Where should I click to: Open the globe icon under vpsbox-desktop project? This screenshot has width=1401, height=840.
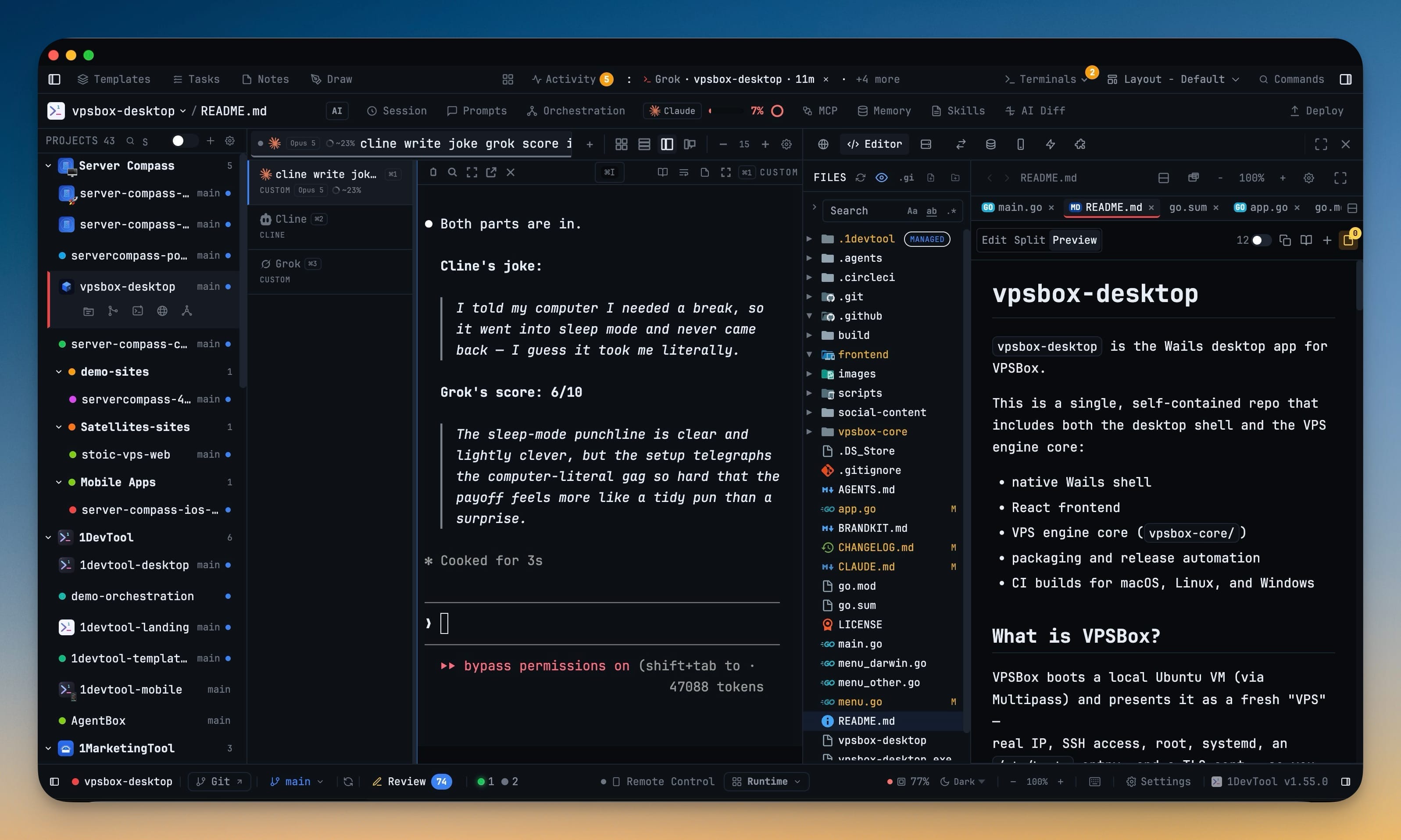tap(162, 311)
